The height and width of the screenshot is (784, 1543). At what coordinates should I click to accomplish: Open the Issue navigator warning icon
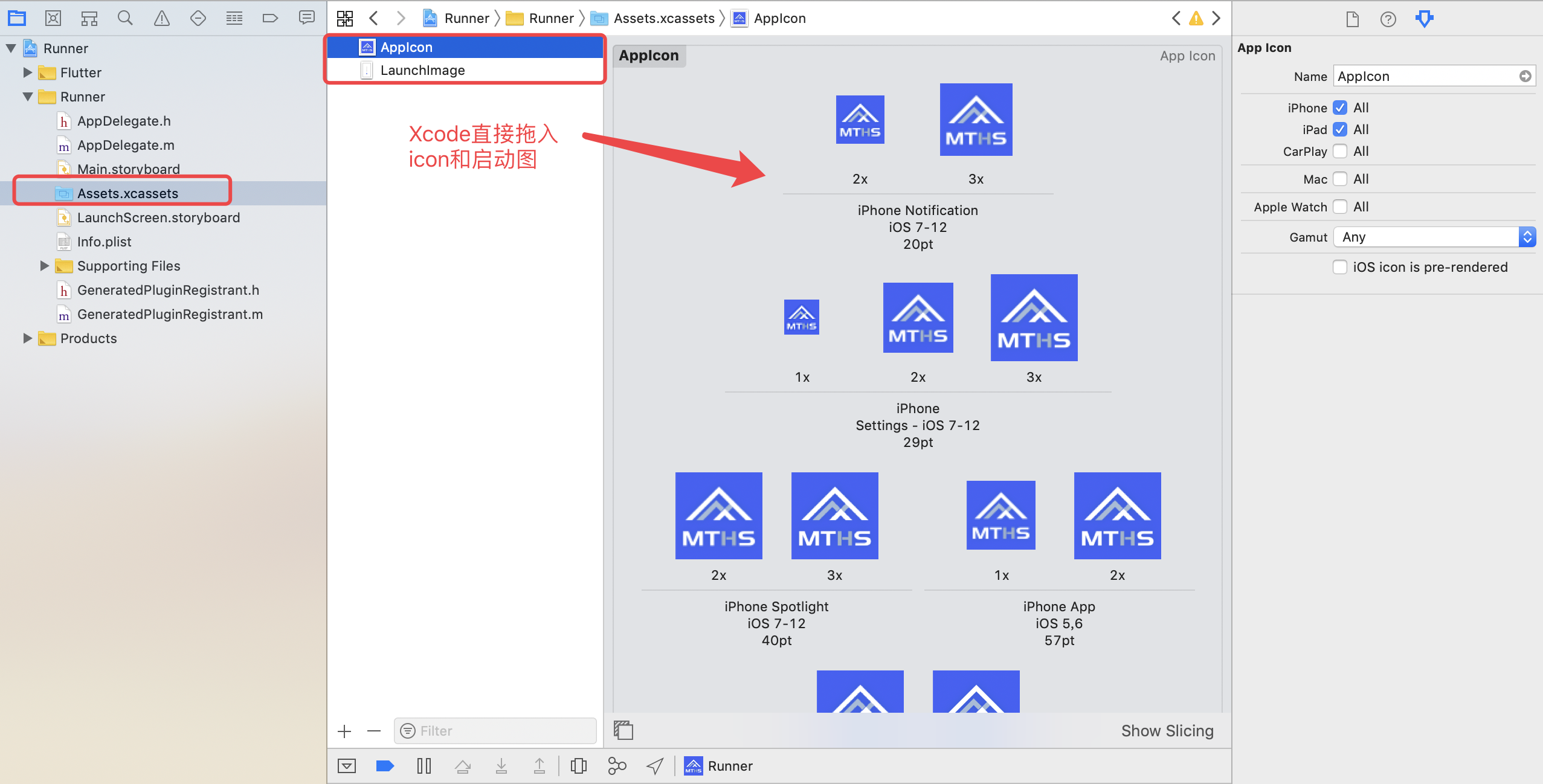pyautogui.click(x=161, y=18)
